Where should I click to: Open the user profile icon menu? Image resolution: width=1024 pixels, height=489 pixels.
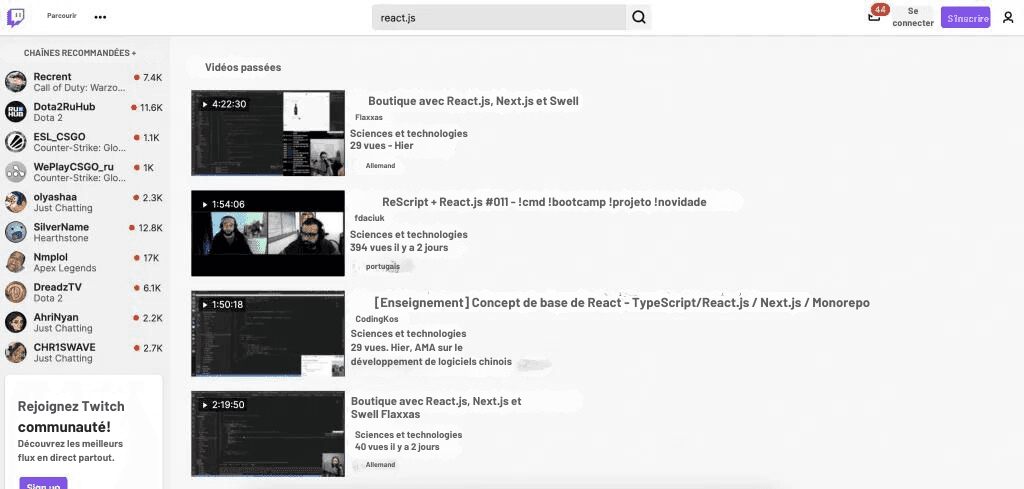(1007, 17)
